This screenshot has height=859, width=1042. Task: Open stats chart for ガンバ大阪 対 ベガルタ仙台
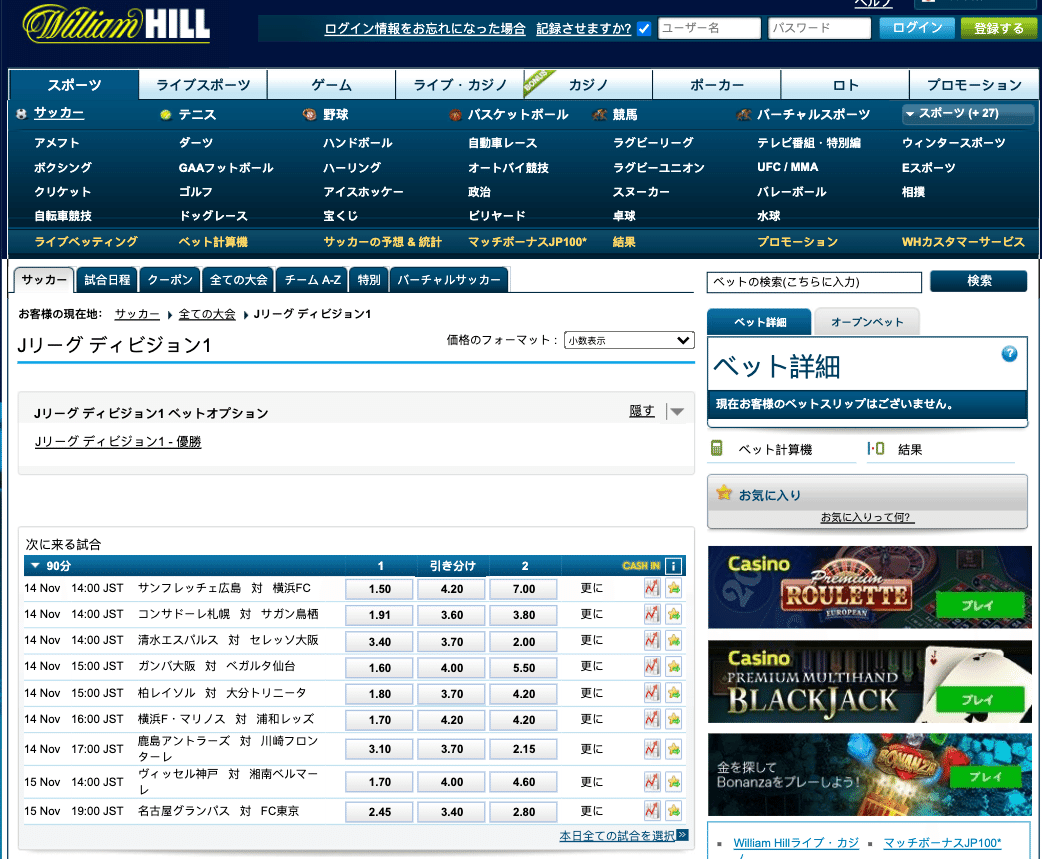[x=652, y=666]
